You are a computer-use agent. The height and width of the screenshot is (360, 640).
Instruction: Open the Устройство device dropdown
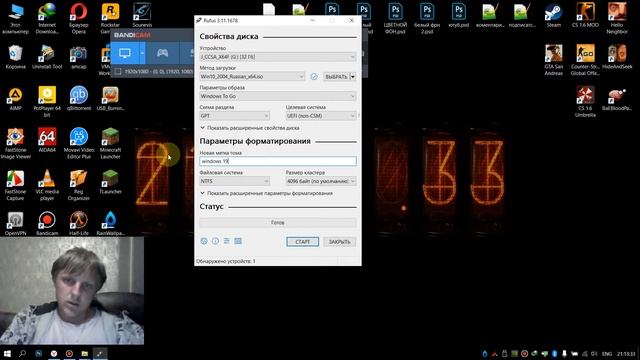[278, 57]
